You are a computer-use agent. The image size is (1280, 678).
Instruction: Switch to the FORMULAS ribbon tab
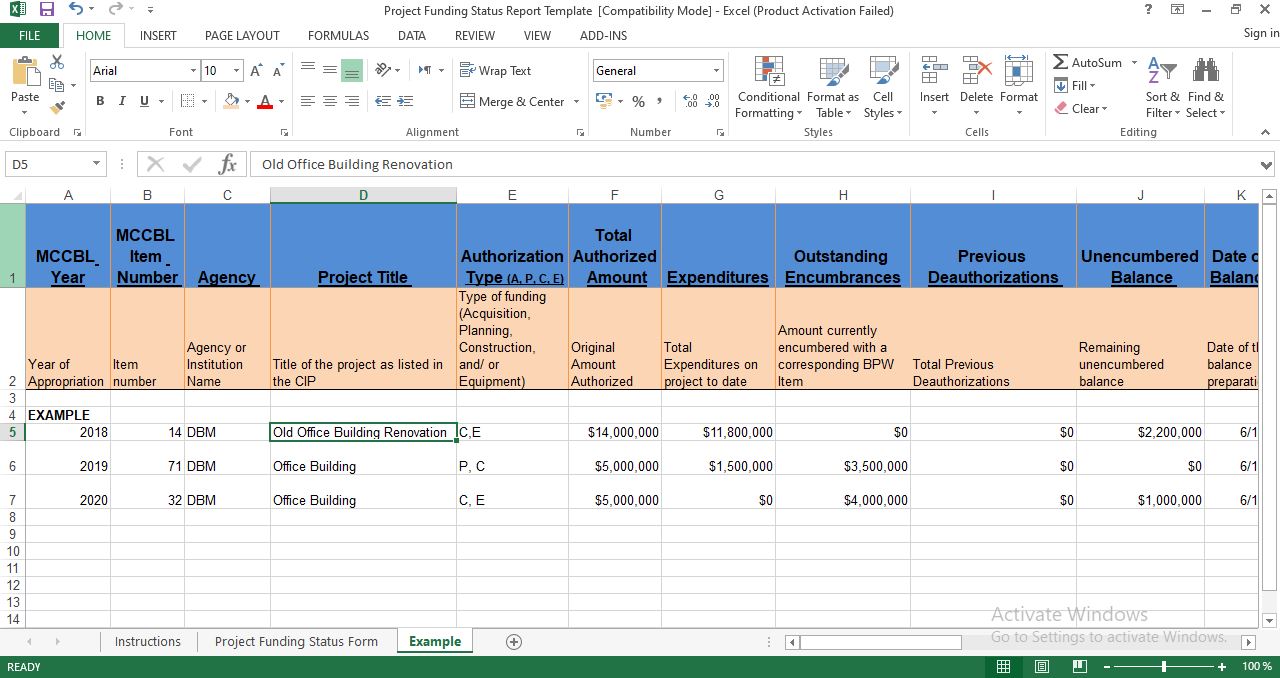pyautogui.click(x=337, y=35)
